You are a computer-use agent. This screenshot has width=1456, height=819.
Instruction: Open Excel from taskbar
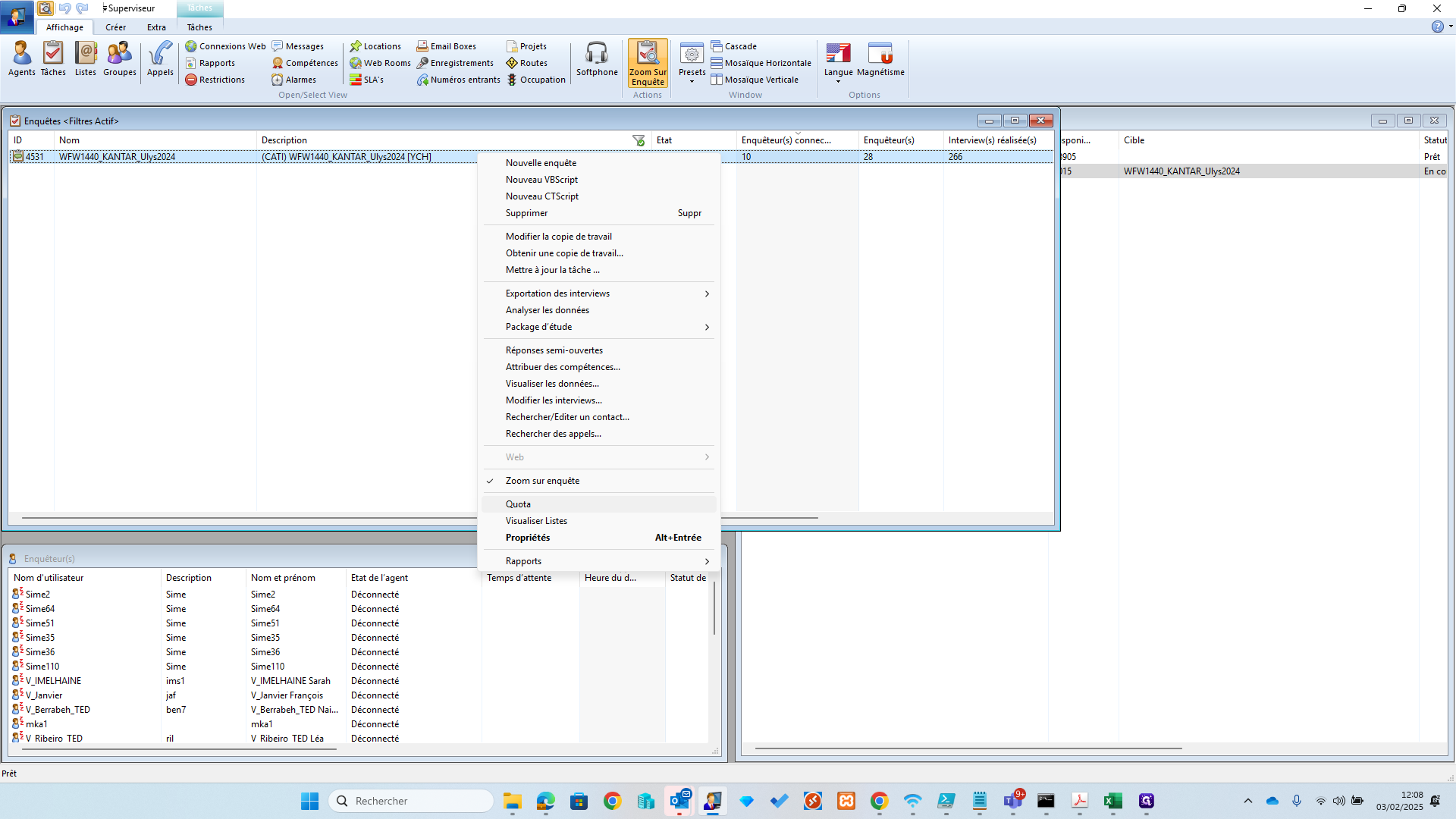(x=1112, y=801)
